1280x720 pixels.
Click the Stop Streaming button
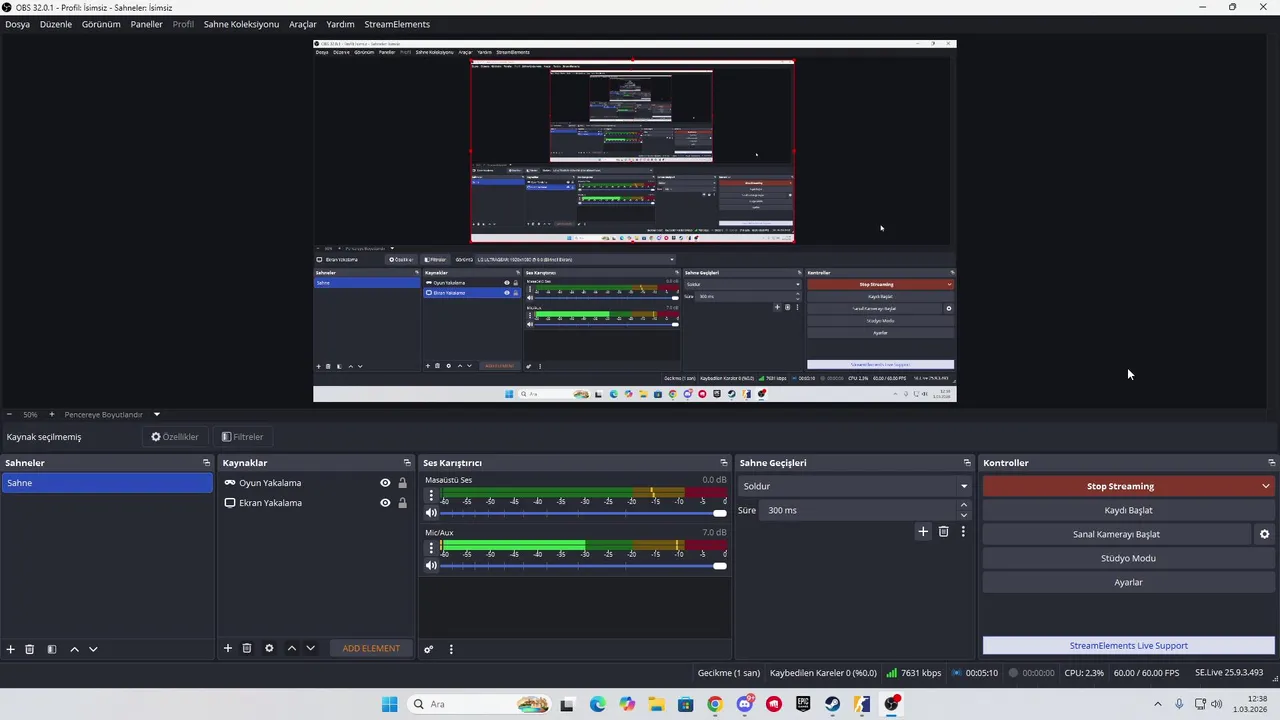1120,486
